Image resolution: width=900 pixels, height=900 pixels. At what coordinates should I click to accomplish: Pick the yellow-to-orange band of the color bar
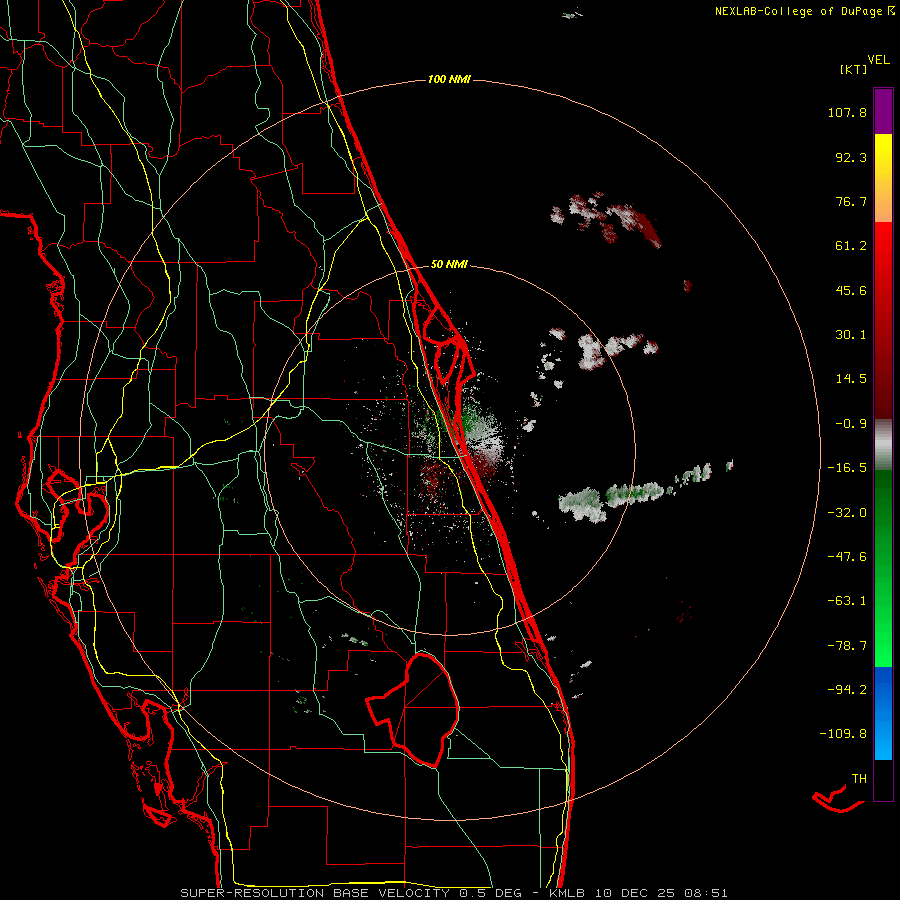[883, 178]
